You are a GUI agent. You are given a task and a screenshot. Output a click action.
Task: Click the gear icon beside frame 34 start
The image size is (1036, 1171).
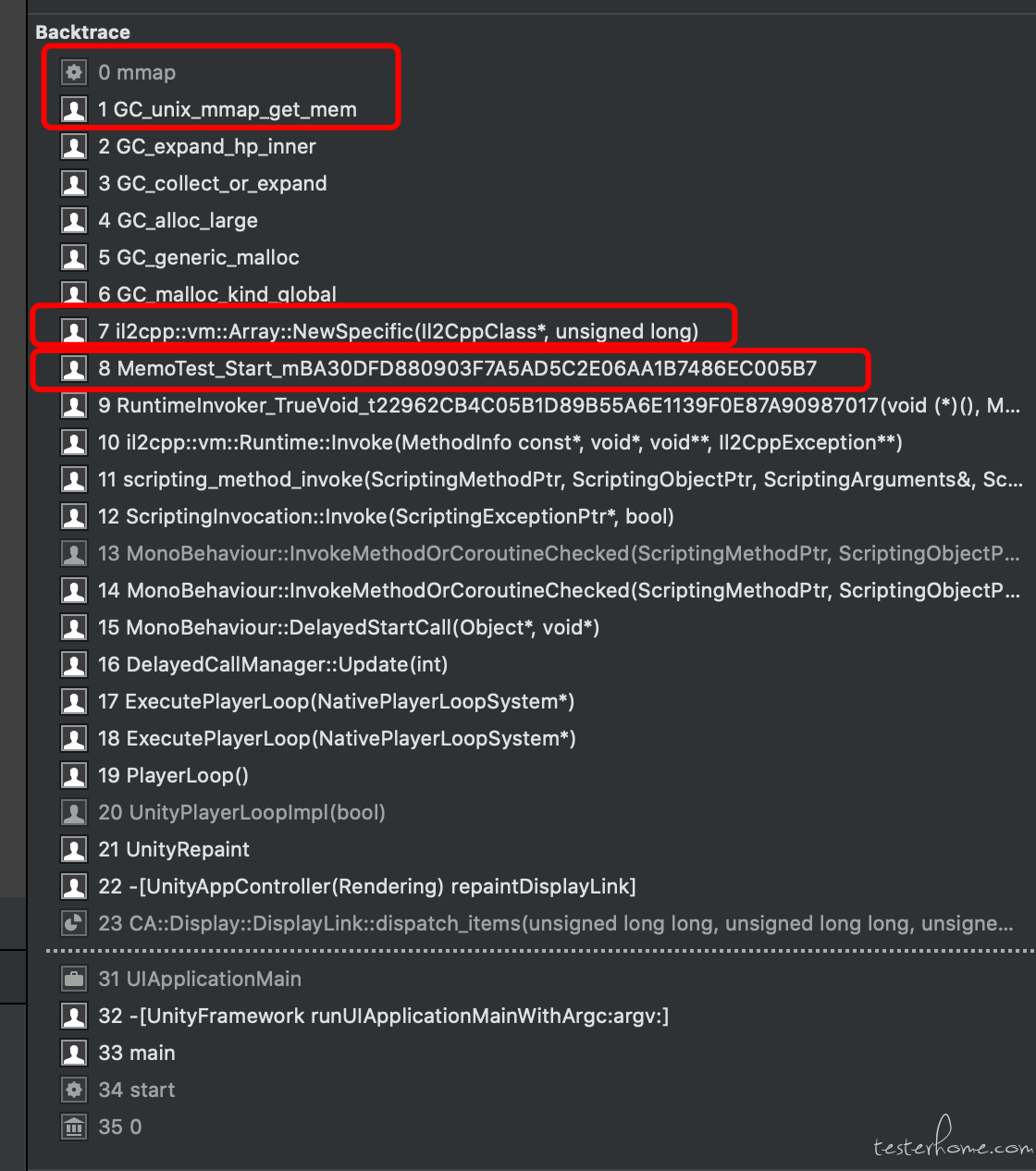(x=74, y=1090)
